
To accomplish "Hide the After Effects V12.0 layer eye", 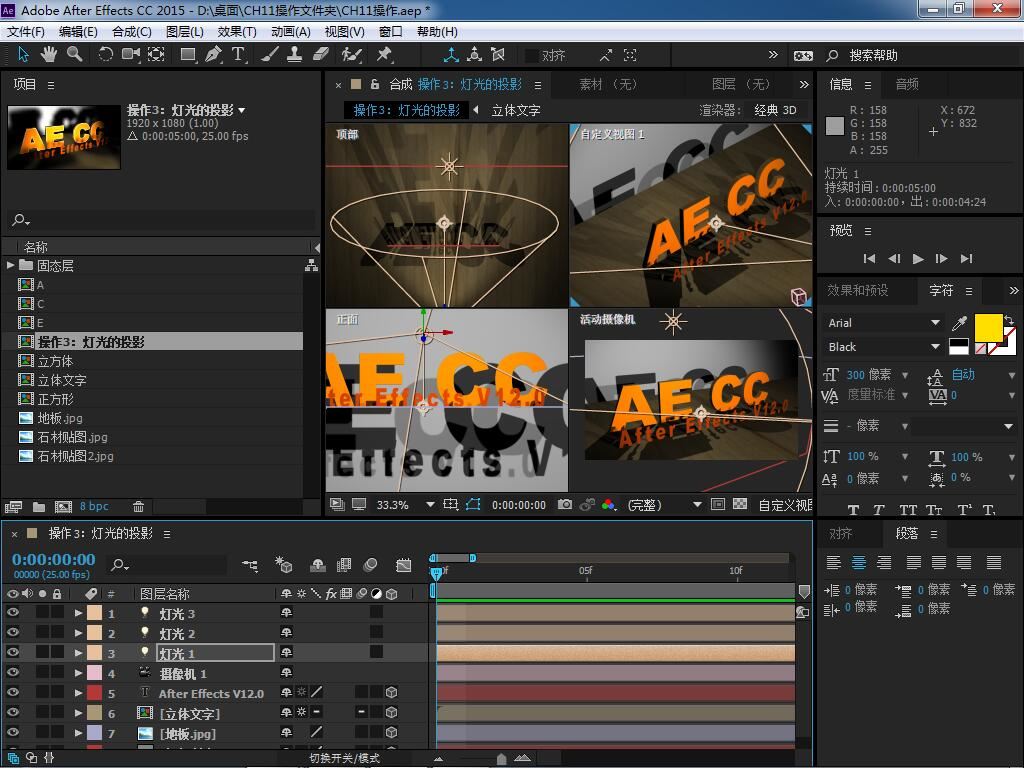I will pos(12,692).
